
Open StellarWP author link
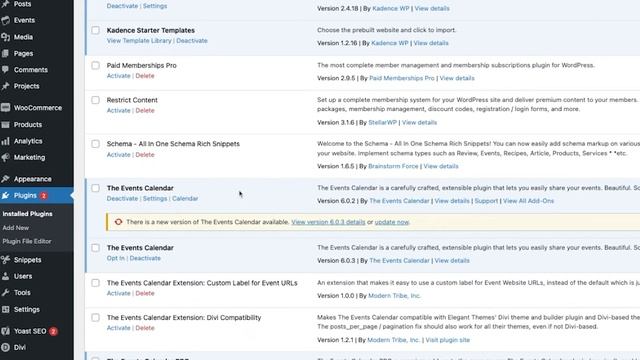(382, 122)
